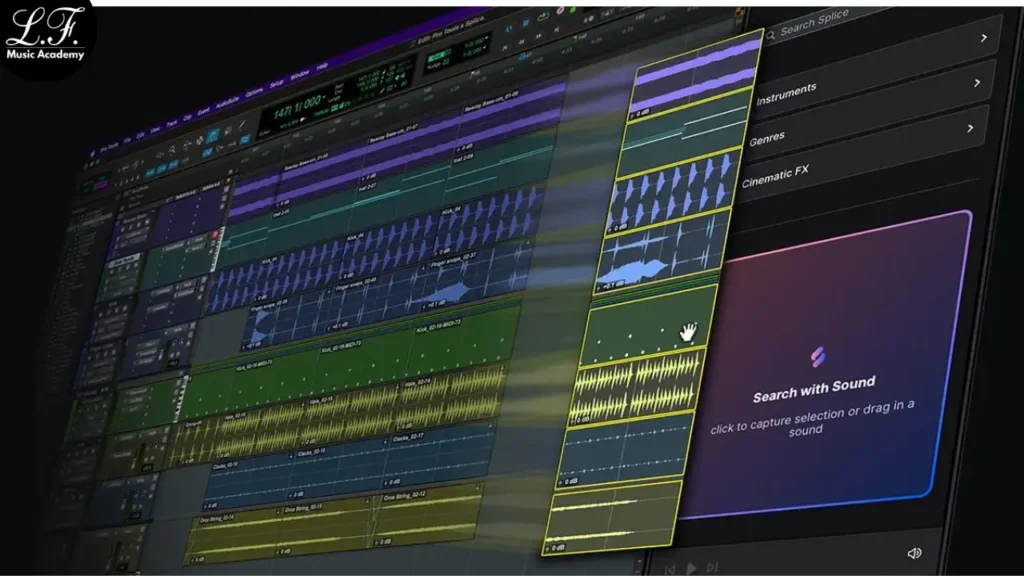This screenshot has width=1024, height=576.
Task: Open the Search Splice magnifier icon
Action: [x=771, y=34]
